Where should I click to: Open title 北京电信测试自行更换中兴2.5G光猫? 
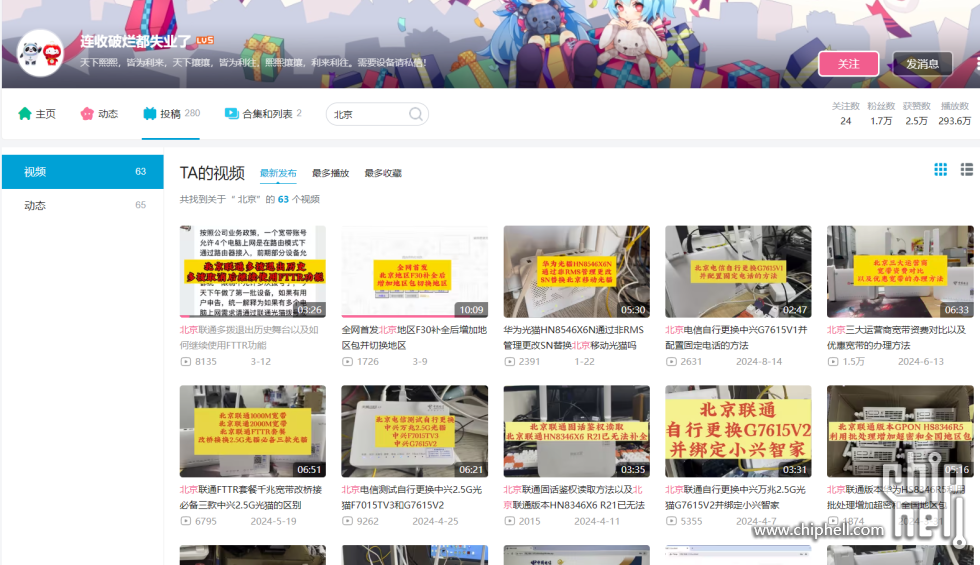pos(412,497)
